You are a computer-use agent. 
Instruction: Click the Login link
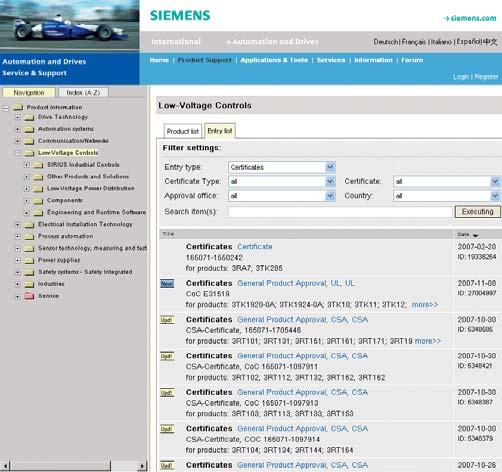point(461,77)
